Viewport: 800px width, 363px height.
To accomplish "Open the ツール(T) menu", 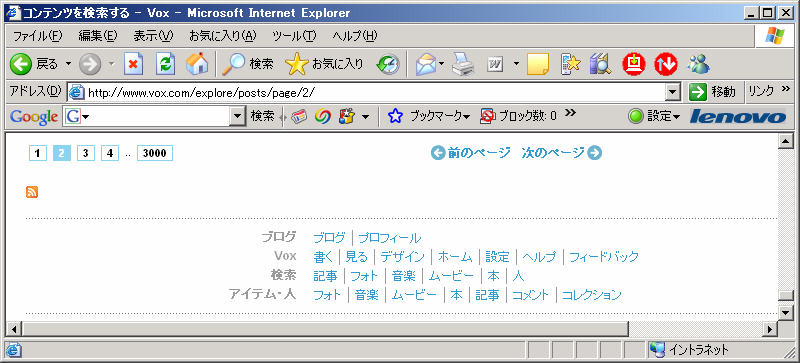I will click(294, 36).
